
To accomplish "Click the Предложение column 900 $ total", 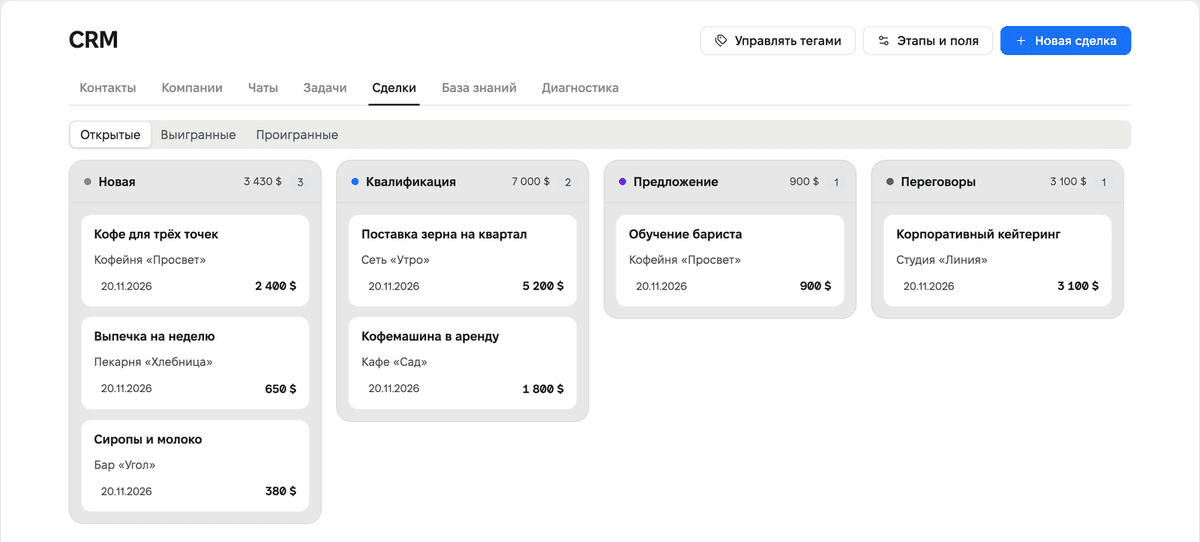I will (x=803, y=182).
